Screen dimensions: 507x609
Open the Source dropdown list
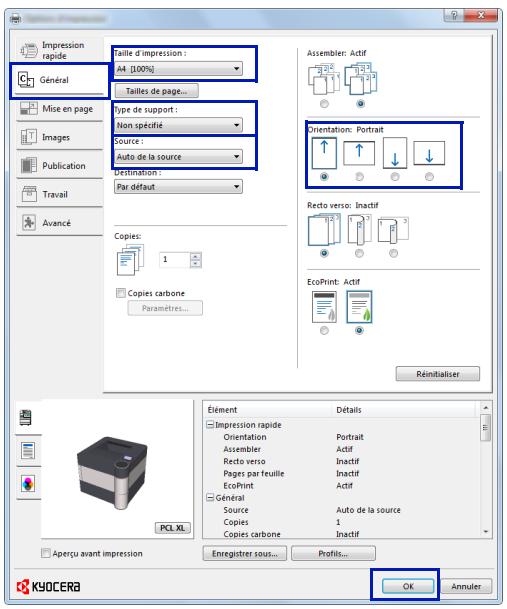pyautogui.click(x=178, y=157)
